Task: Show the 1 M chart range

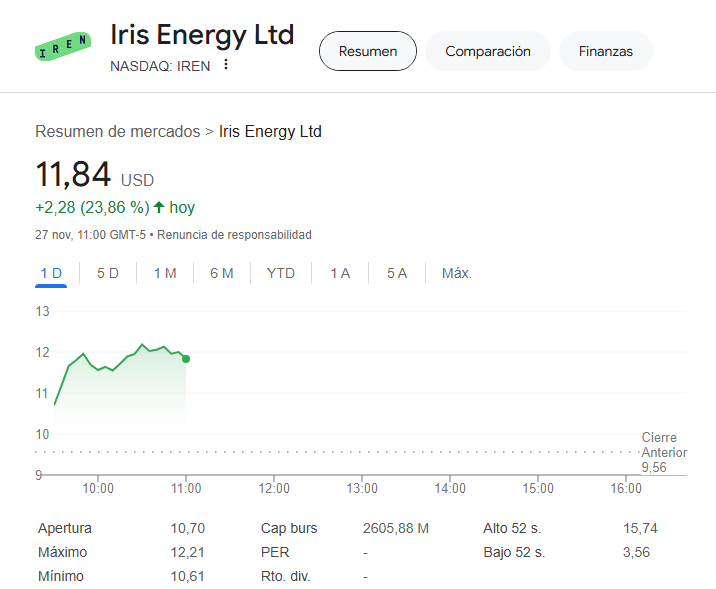Action: point(165,273)
